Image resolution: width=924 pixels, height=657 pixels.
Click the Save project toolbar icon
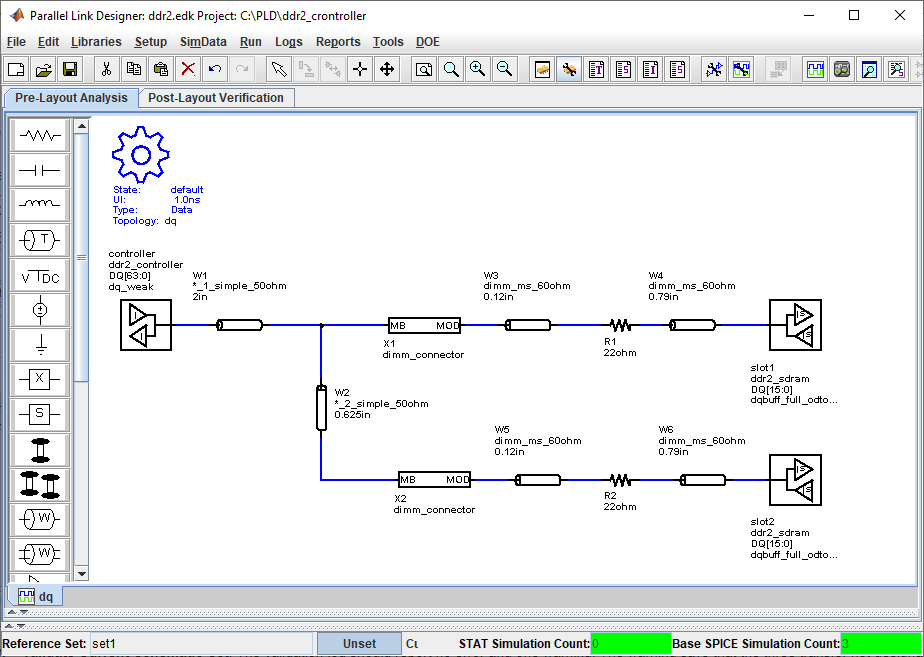(x=70, y=69)
